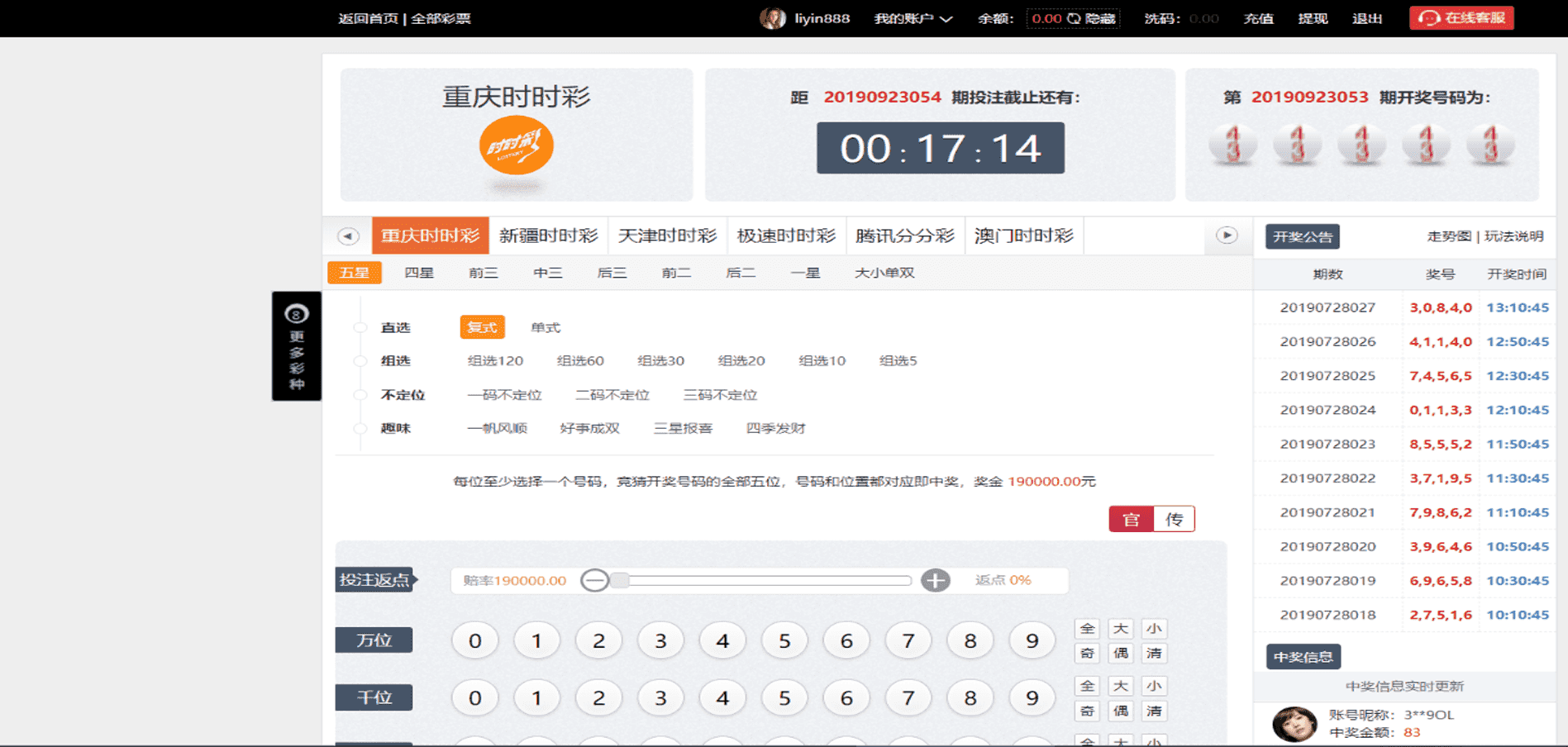This screenshot has height=747, width=1568.
Task: Switch to 新疆时时彩 tab
Action: tap(548, 236)
